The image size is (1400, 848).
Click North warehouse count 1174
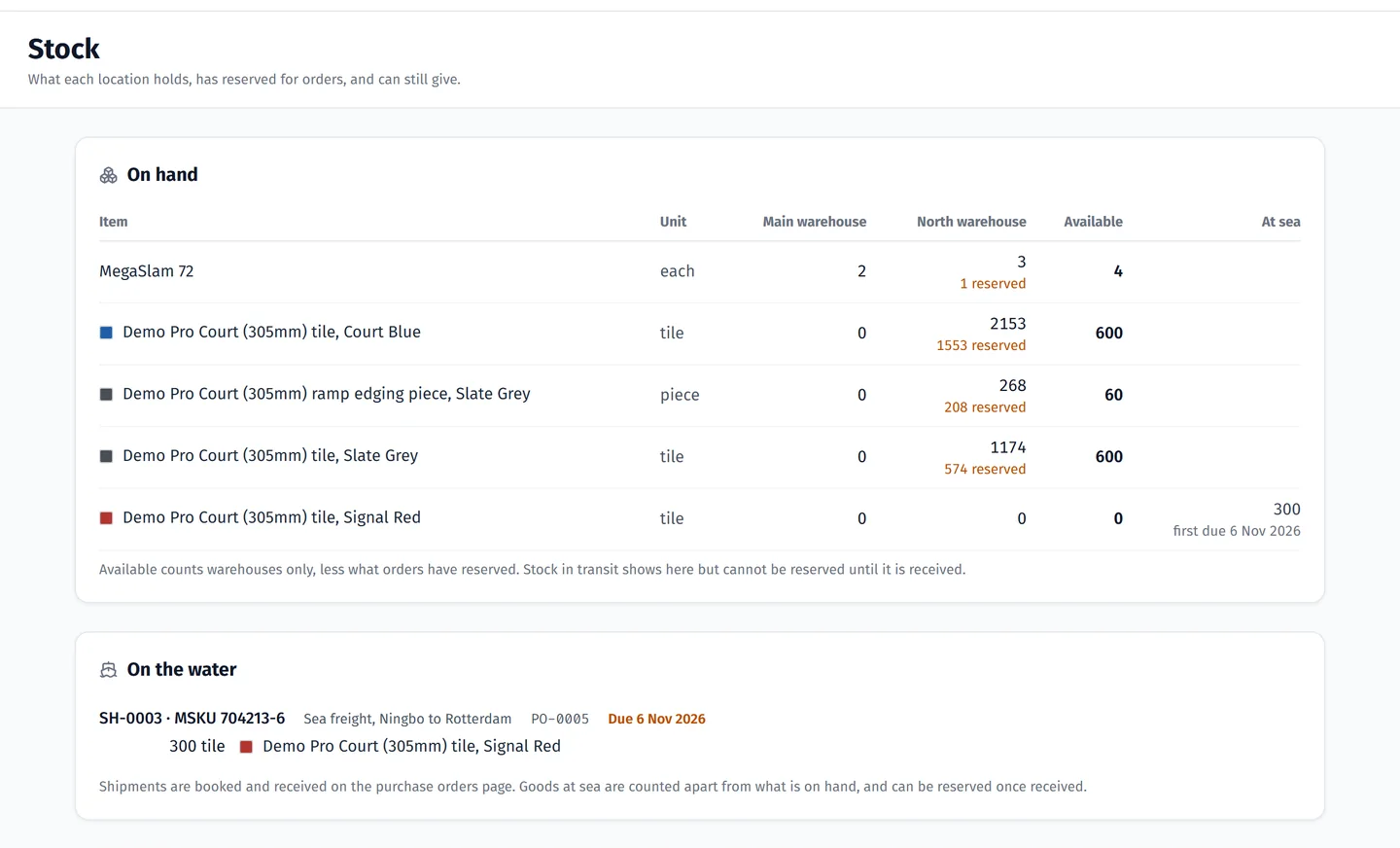coord(1008,447)
